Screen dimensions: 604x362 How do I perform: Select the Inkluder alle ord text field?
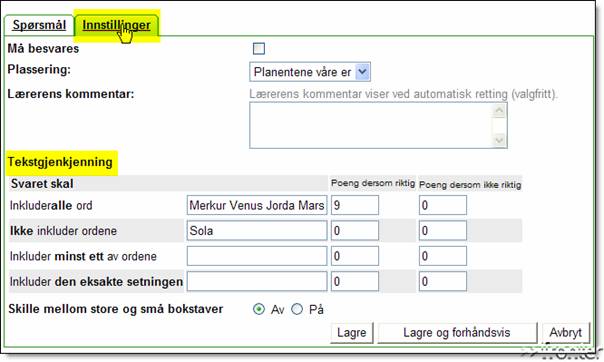[257, 205]
